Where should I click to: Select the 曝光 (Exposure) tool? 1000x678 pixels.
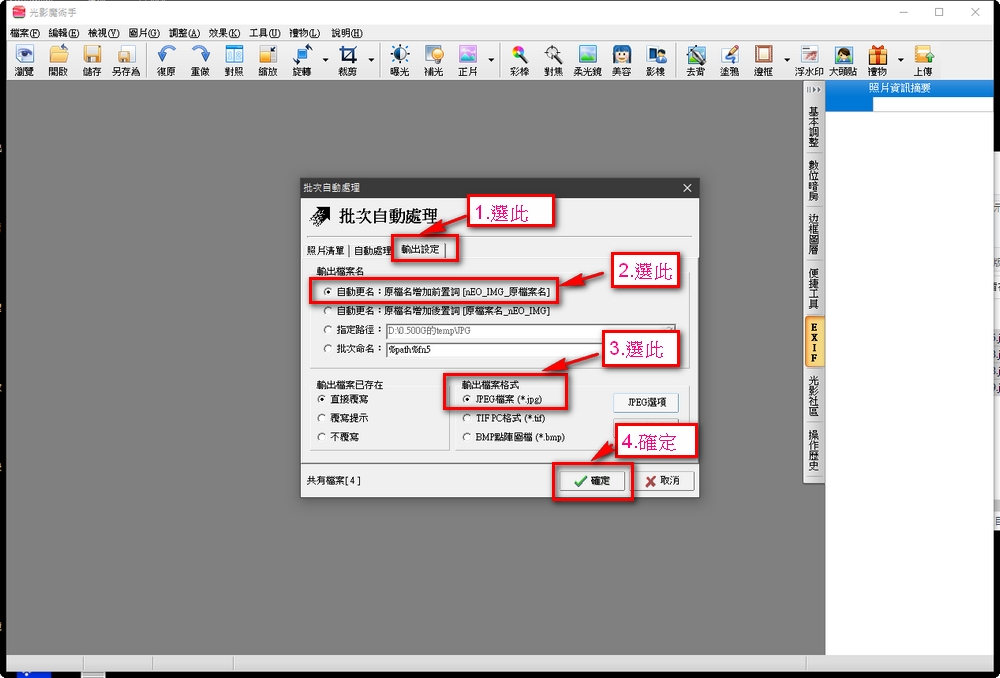(x=399, y=58)
